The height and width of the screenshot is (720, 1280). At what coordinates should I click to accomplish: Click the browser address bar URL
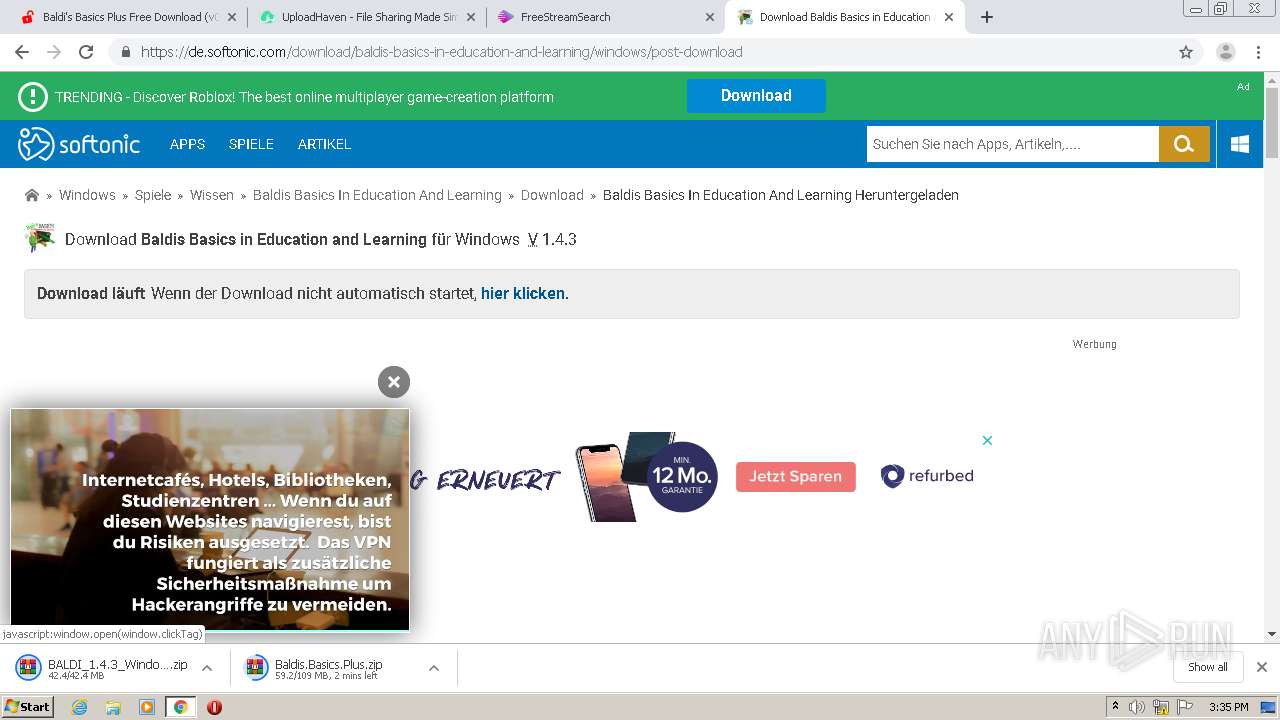[x=441, y=52]
